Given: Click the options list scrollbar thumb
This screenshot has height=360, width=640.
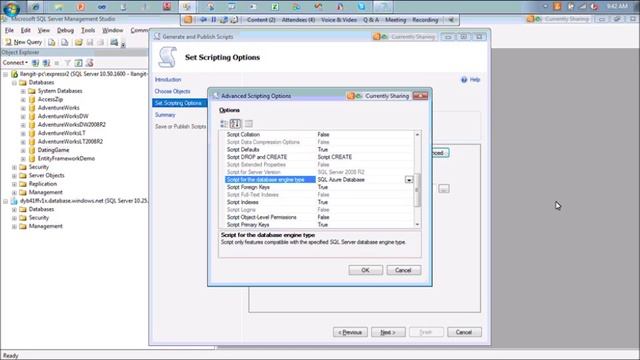Looking at the screenshot, I should (x=417, y=190).
